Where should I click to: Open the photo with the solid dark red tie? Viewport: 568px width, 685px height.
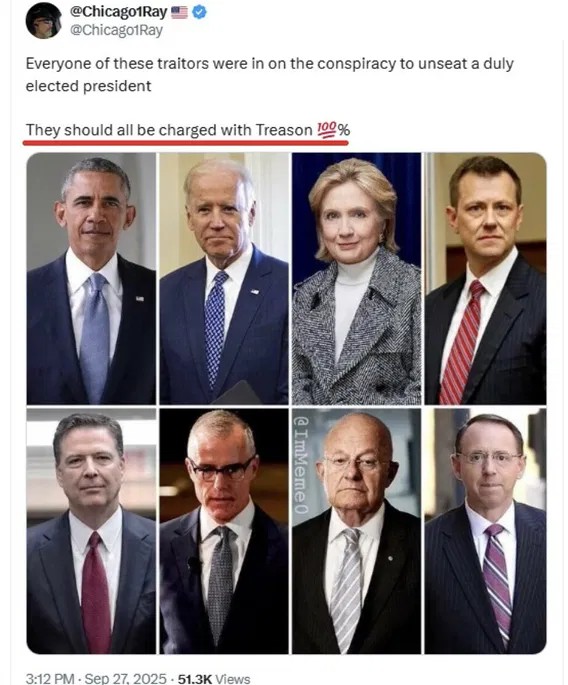(x=91, y=531)
